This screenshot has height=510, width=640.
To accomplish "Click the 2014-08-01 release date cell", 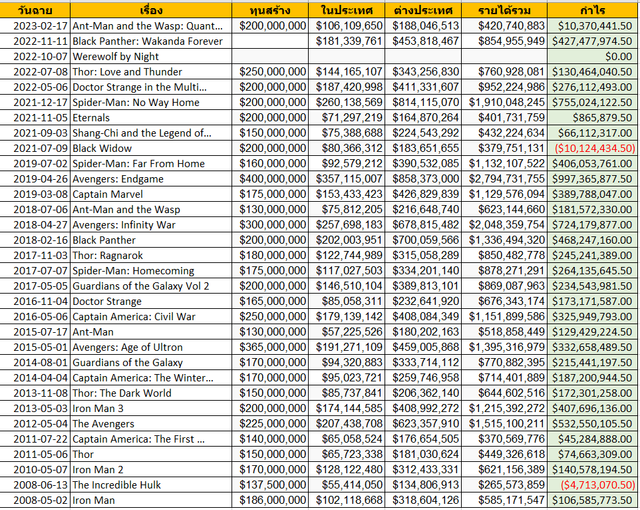I will 35,362.
